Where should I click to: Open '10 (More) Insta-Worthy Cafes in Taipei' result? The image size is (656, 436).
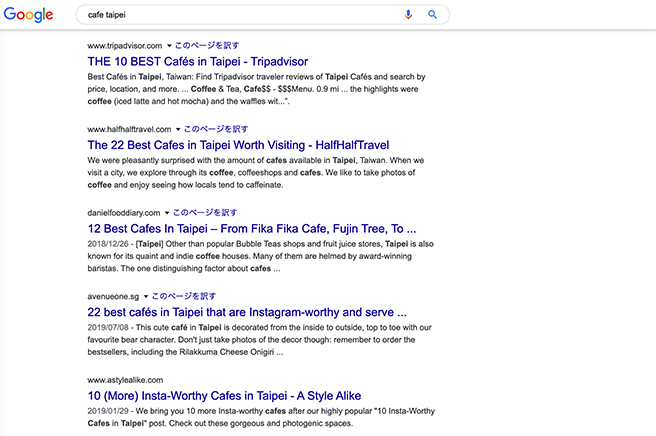point(224,396)
